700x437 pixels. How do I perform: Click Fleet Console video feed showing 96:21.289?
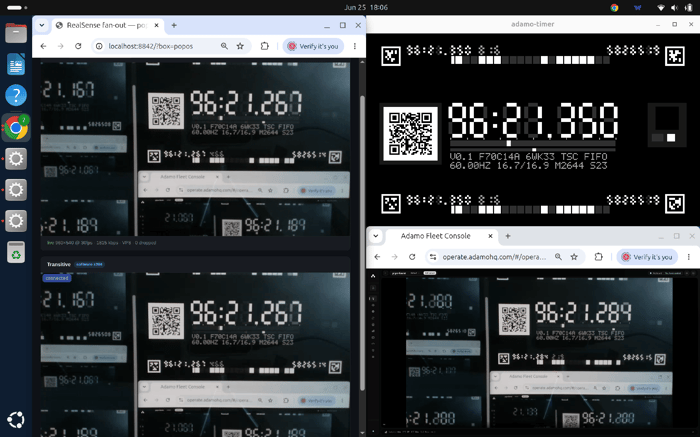pos(539,352)
